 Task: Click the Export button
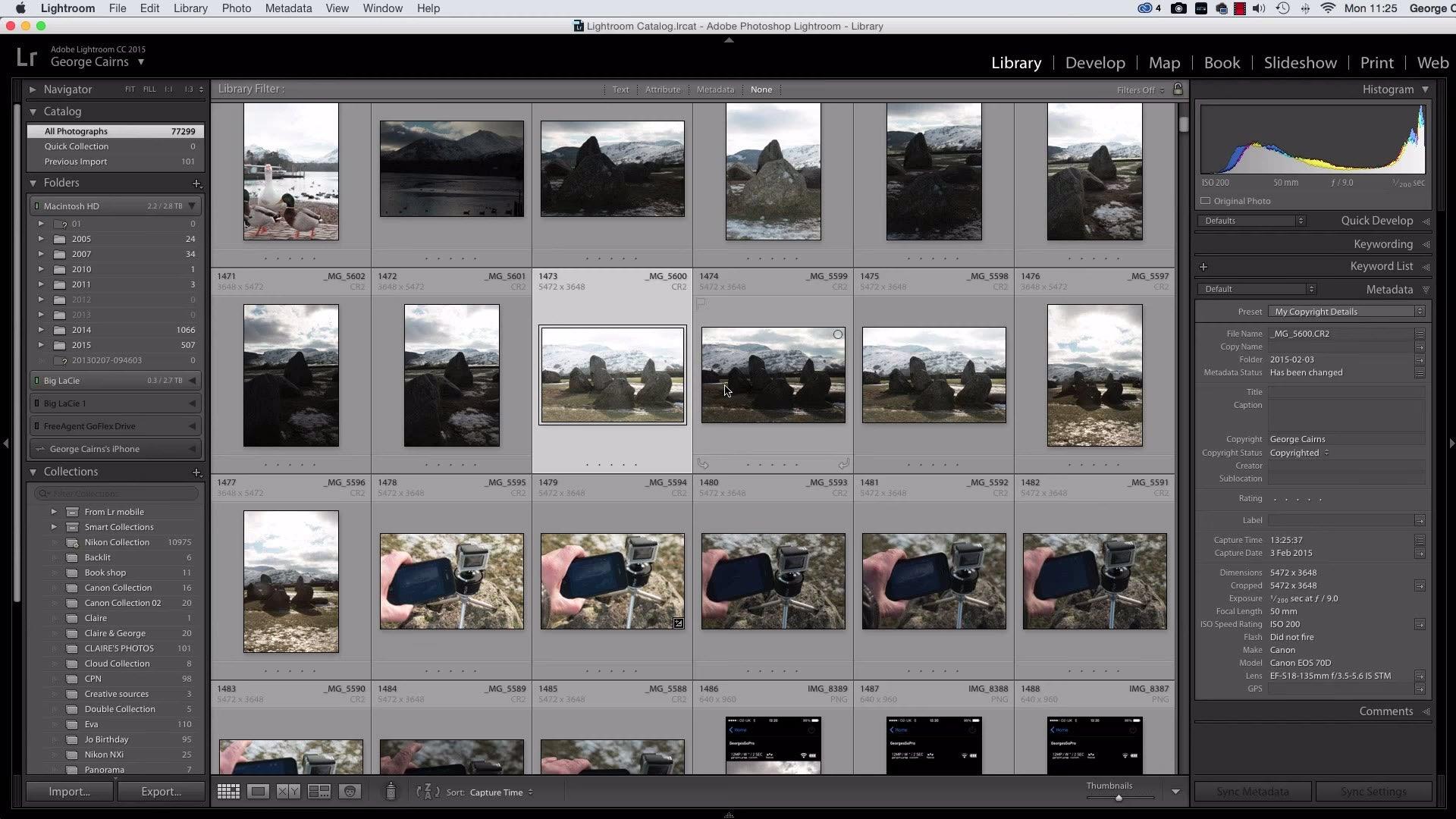[161, 792]
